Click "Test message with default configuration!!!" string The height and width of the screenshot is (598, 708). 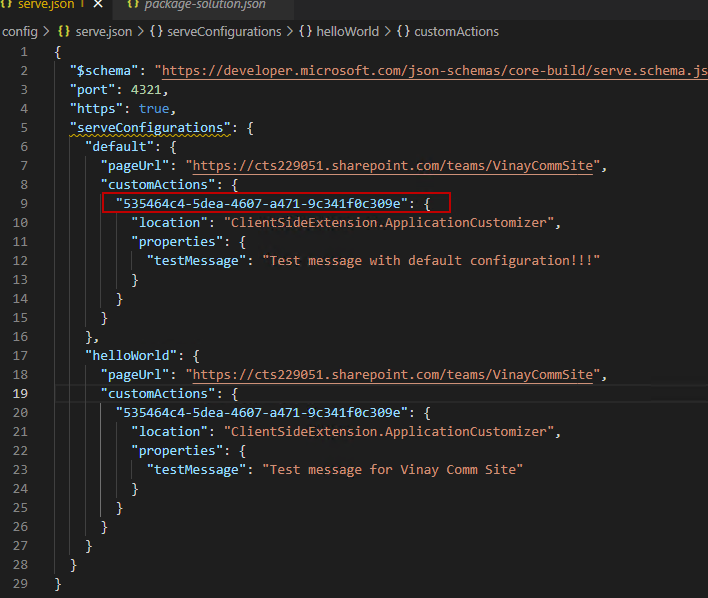point(431,261)
